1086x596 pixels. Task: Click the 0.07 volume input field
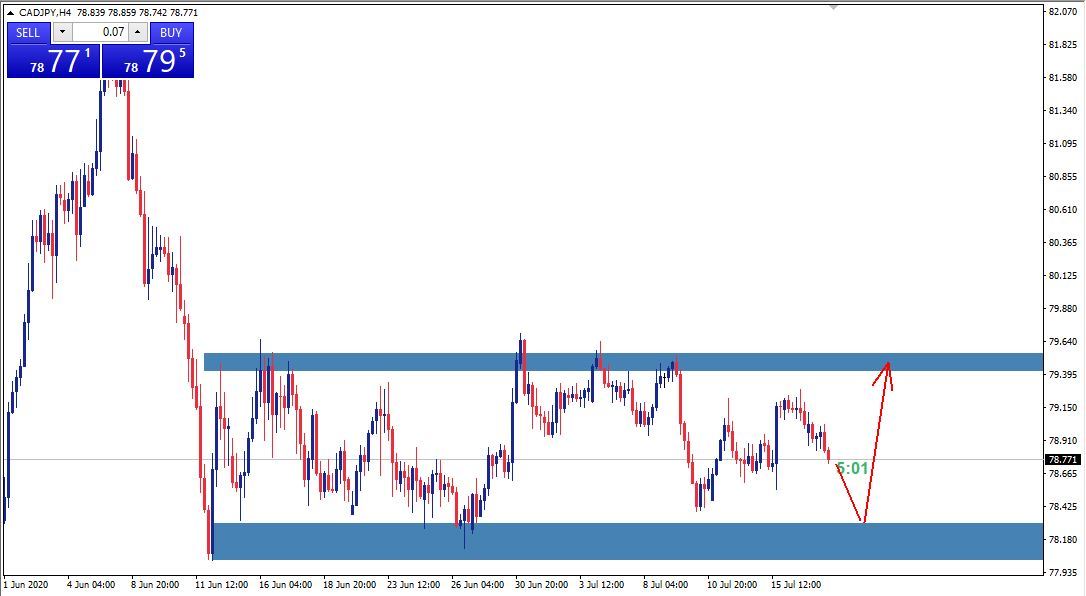100,32
